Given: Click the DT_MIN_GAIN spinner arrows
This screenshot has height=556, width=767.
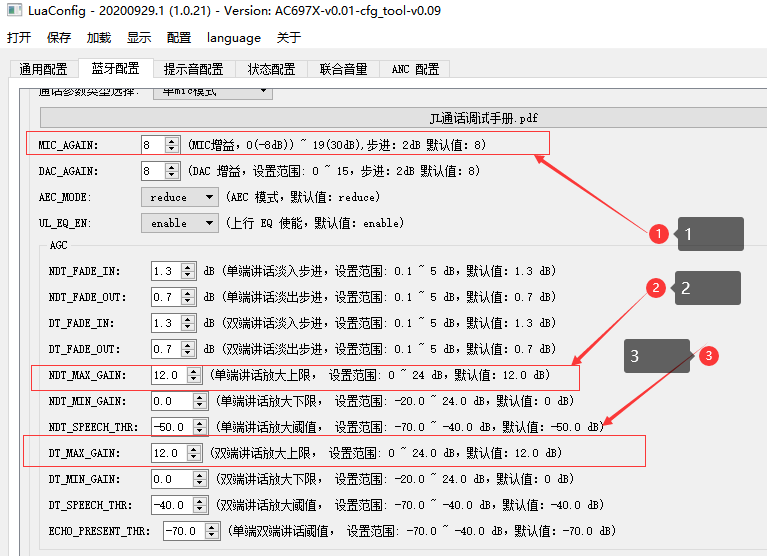Looking at the screenshot, I should (x=200, y=479).
